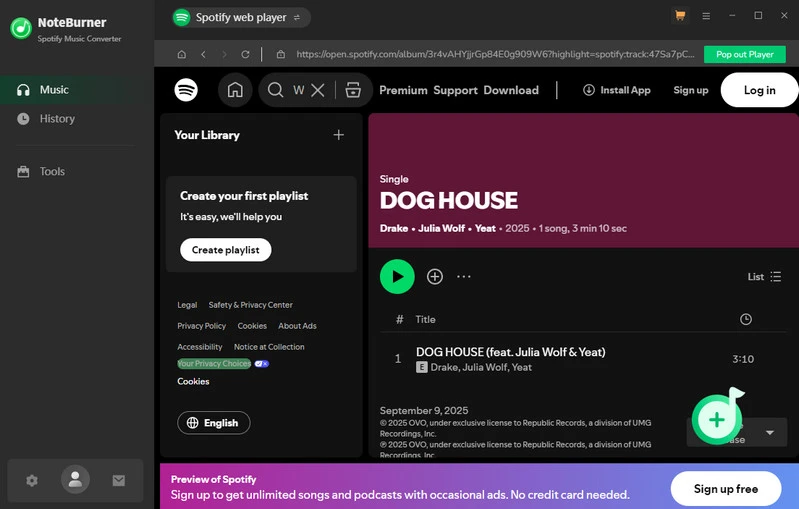Click the Yeat artist link in header
Viewport: 799px width, 509px height.
(x=485, y=228)
